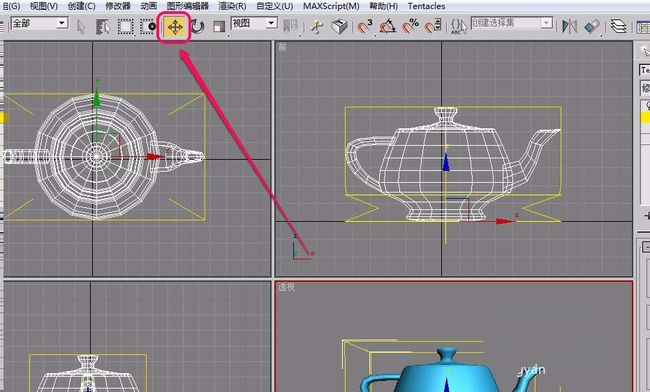Toggle Angle Snap
650x392 pixels.
click(388, 27)
